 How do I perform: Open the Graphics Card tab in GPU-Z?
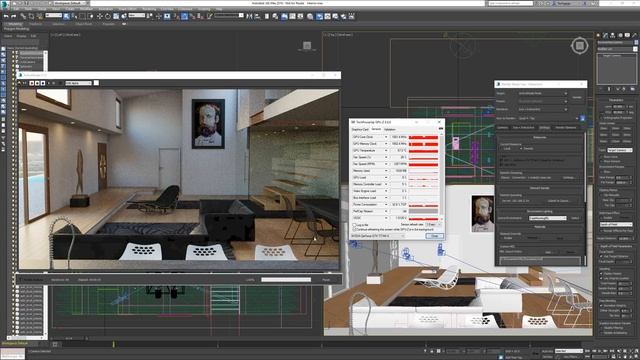pos(360,129)
